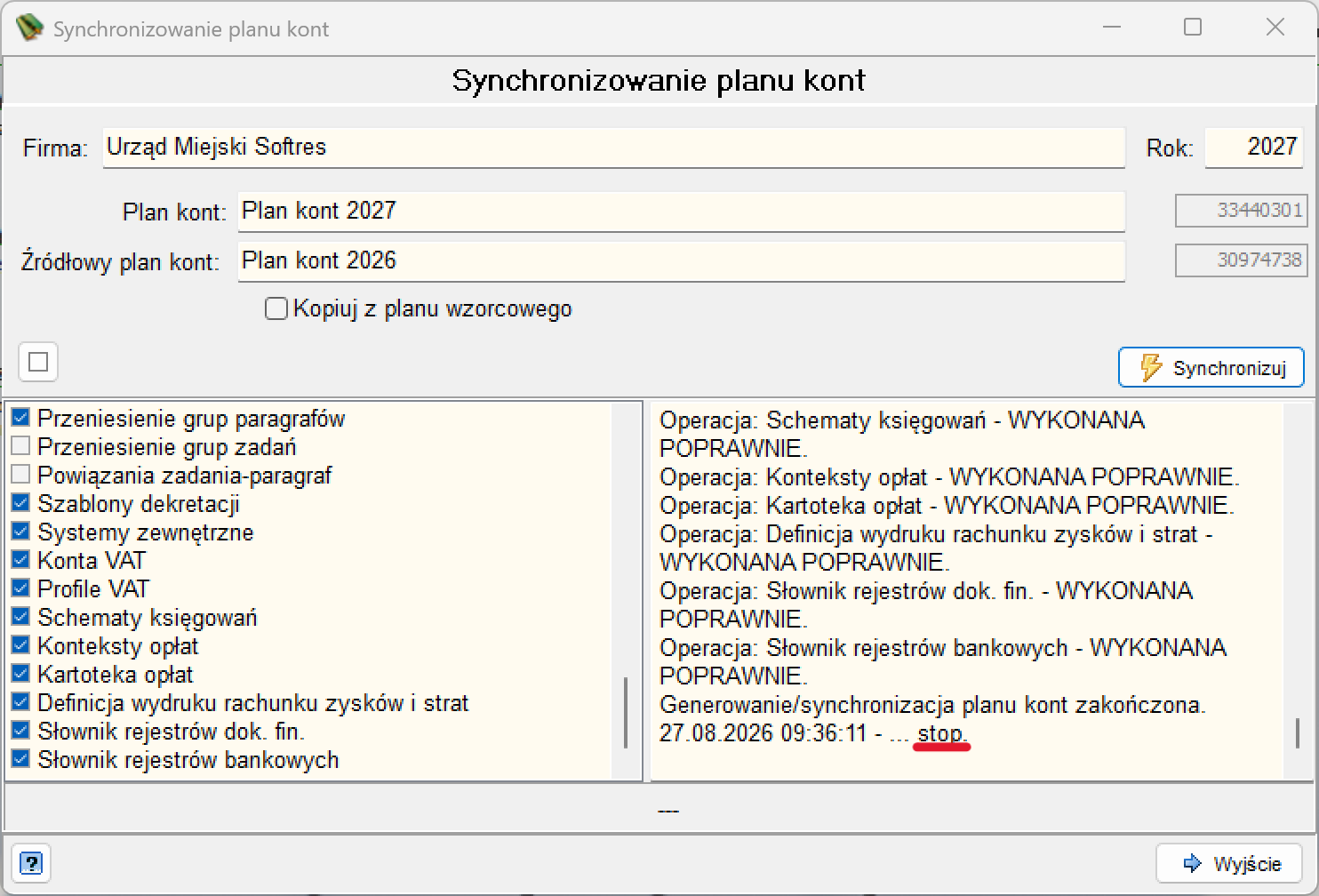Click the Źródłowy plan kont field
Viewport: 1319px width, 896px height.
point(681,260)
